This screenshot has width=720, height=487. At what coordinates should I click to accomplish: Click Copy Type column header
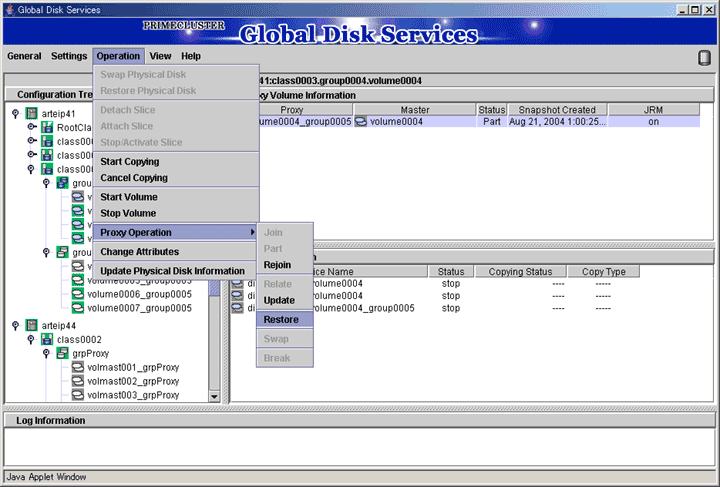tap(603, 272)
